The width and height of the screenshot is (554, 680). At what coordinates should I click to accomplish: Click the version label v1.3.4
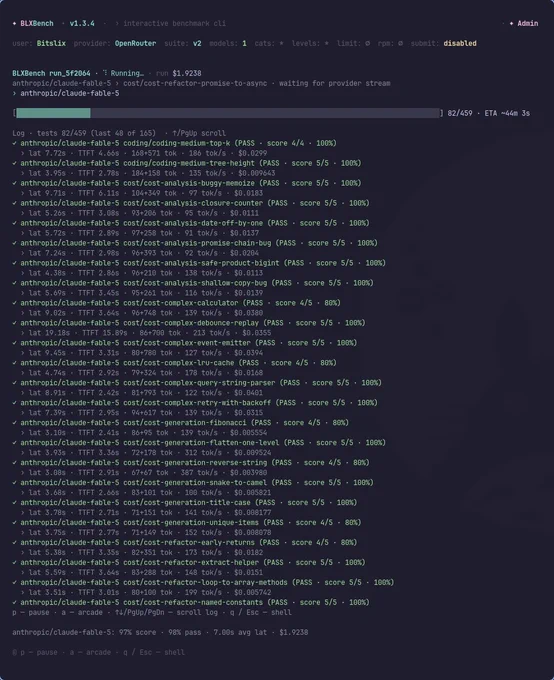point(82,23)
